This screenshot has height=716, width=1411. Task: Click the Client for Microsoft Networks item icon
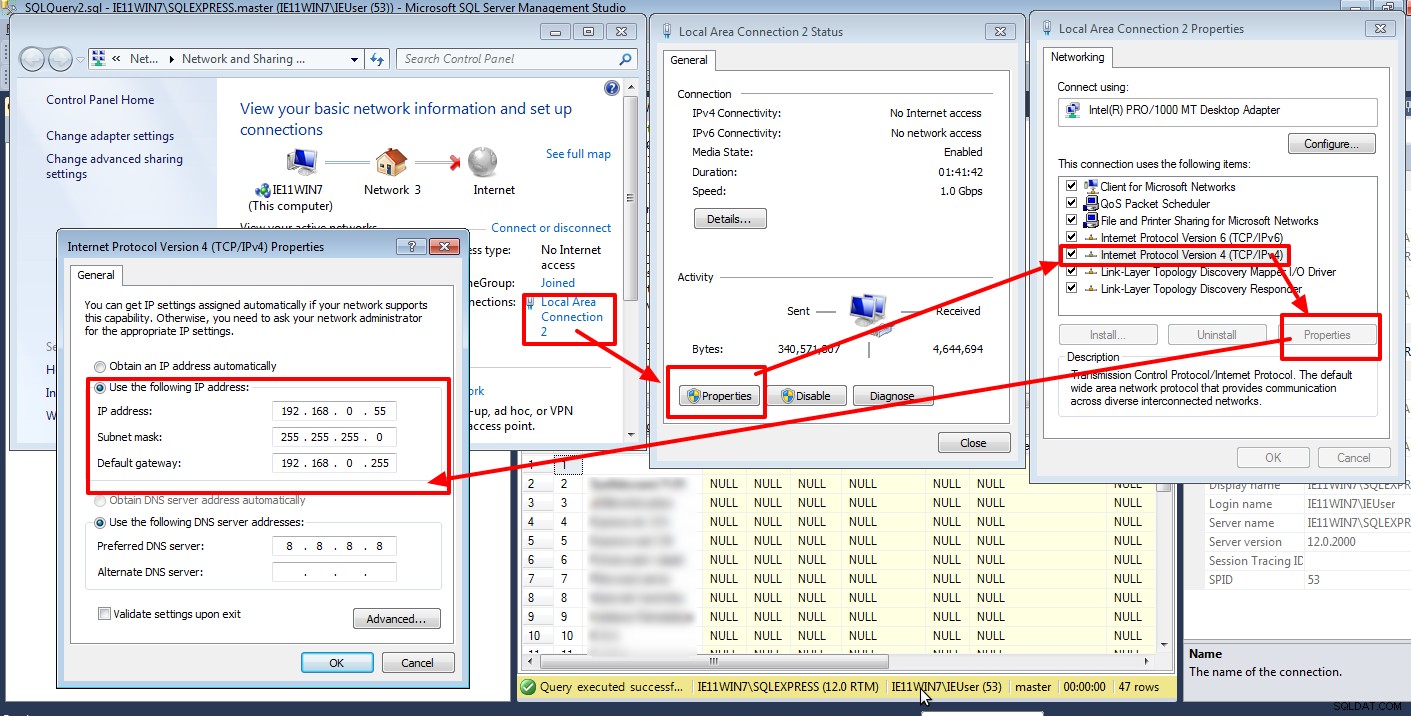pos(1091,187)
